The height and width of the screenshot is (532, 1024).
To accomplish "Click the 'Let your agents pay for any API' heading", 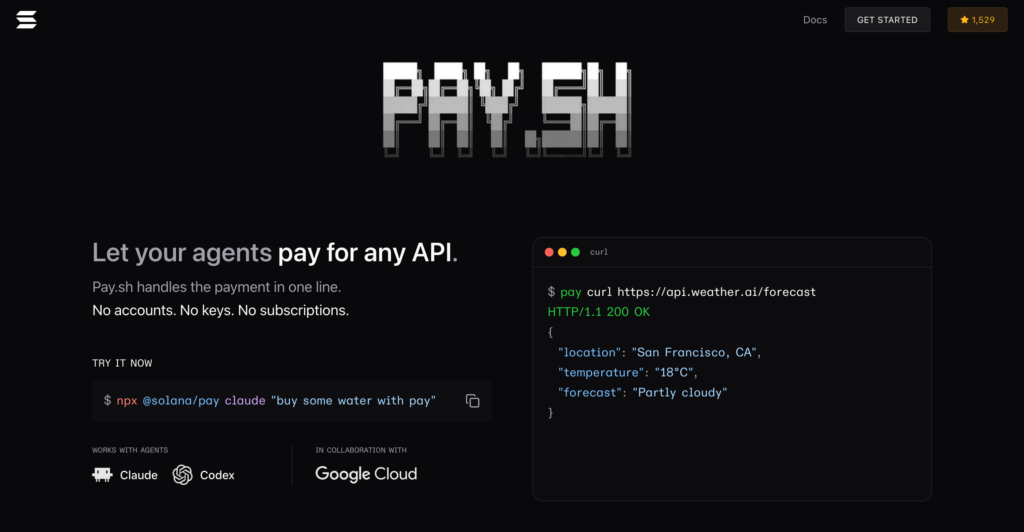I will (275, 253).
